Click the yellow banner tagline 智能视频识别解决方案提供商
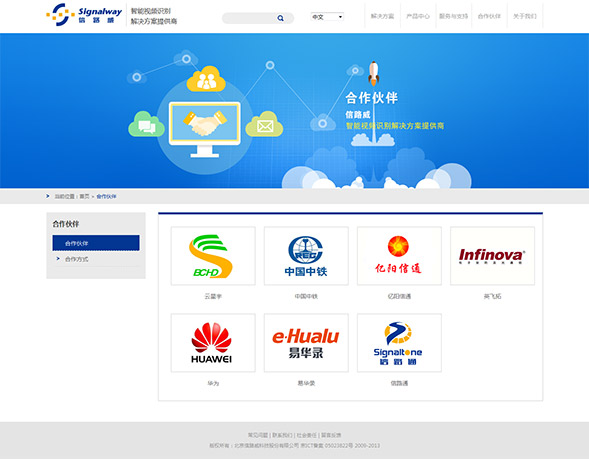This screenshot has width=589, height=459. 395,125
